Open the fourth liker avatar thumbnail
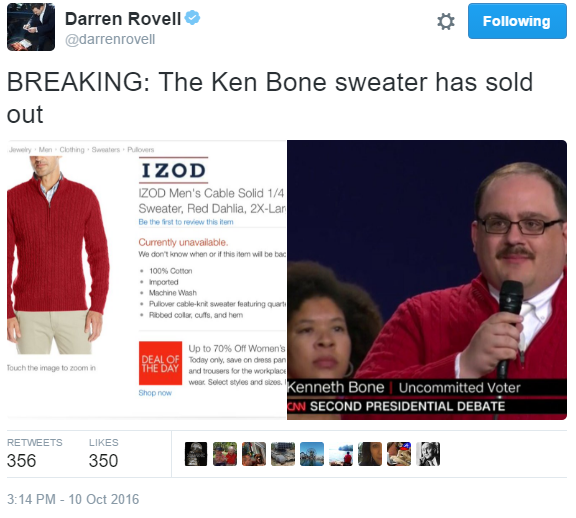This screenshot has width=576, height=518. click(x=283, y=454)
